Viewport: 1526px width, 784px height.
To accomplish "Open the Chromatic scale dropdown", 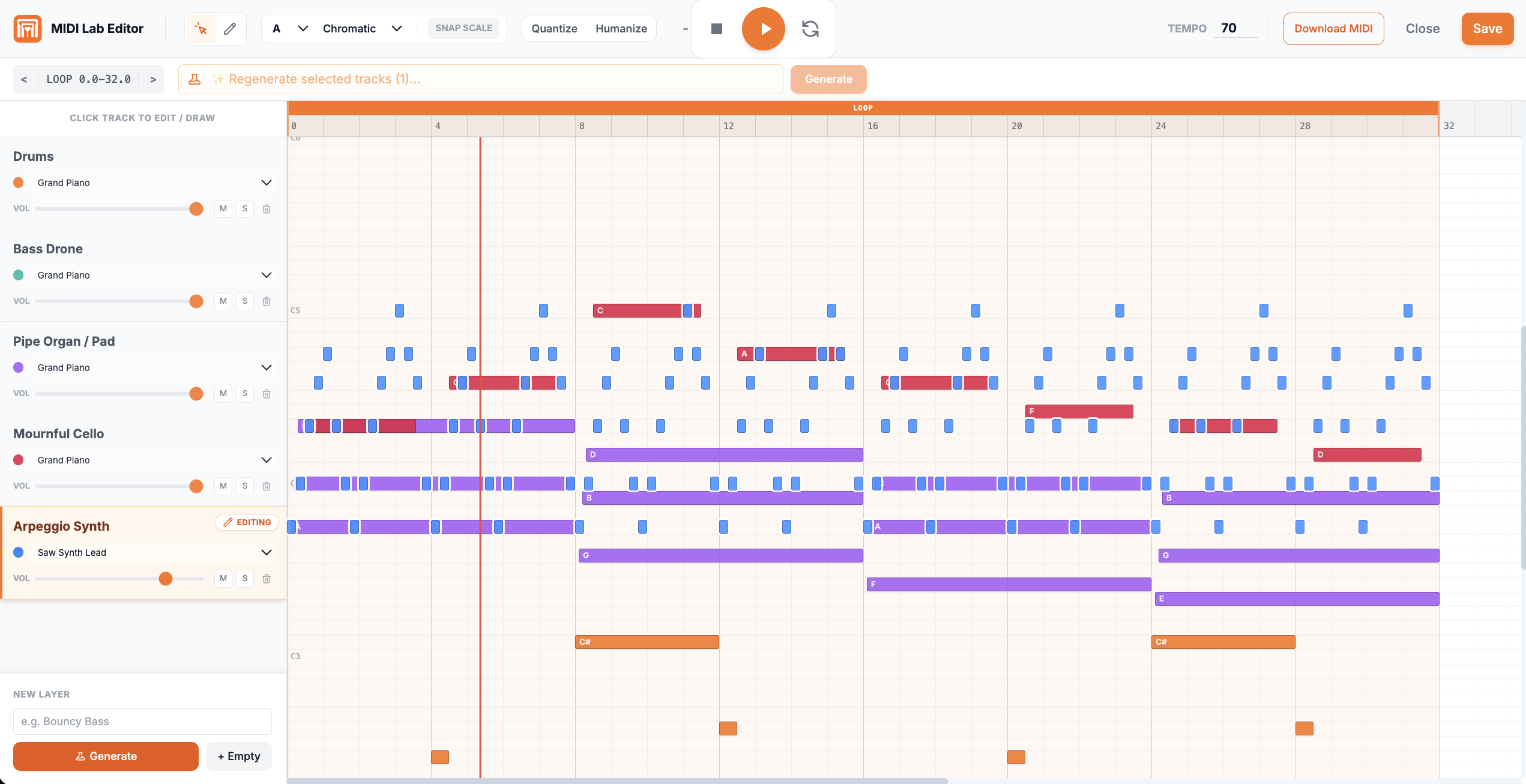I will [x=361, y=28].
